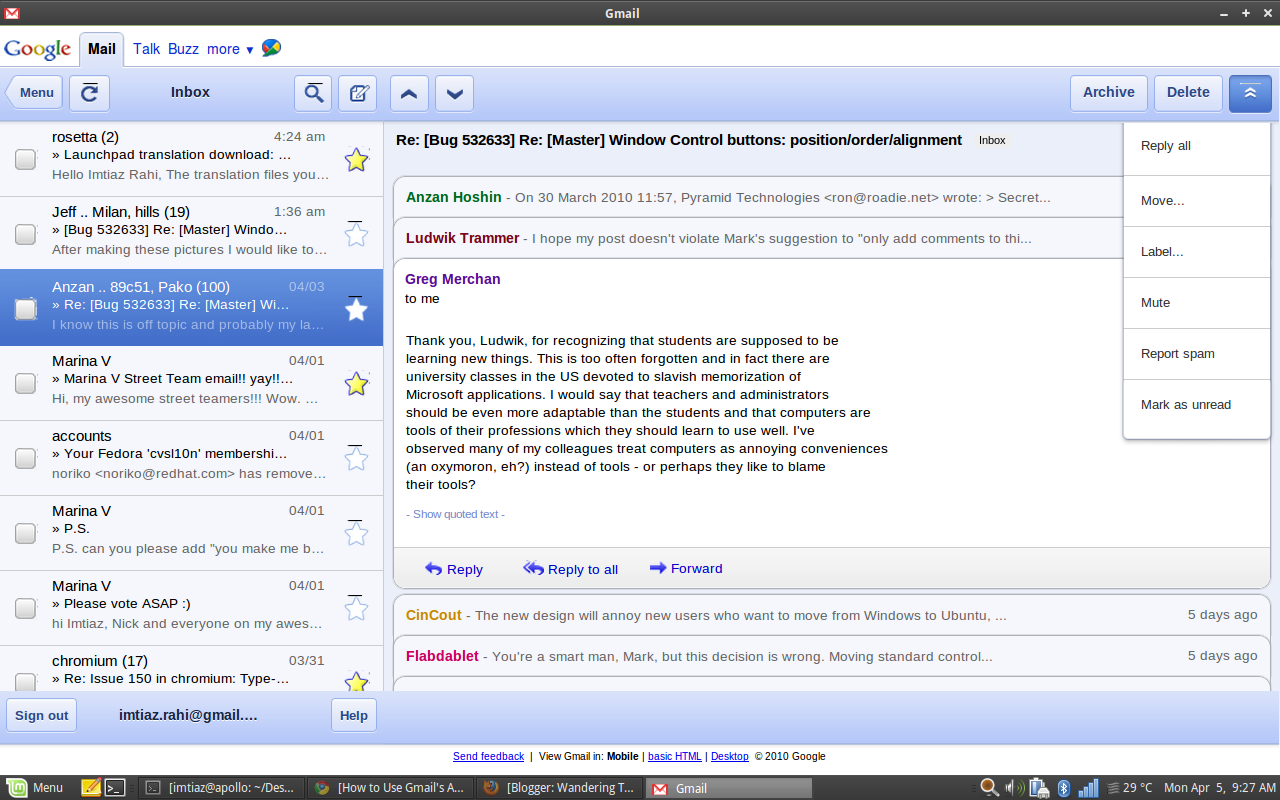This screenshot has height=800, width=1280.
Task: Show quoted text in Greg's message
Action: point(455,514)
